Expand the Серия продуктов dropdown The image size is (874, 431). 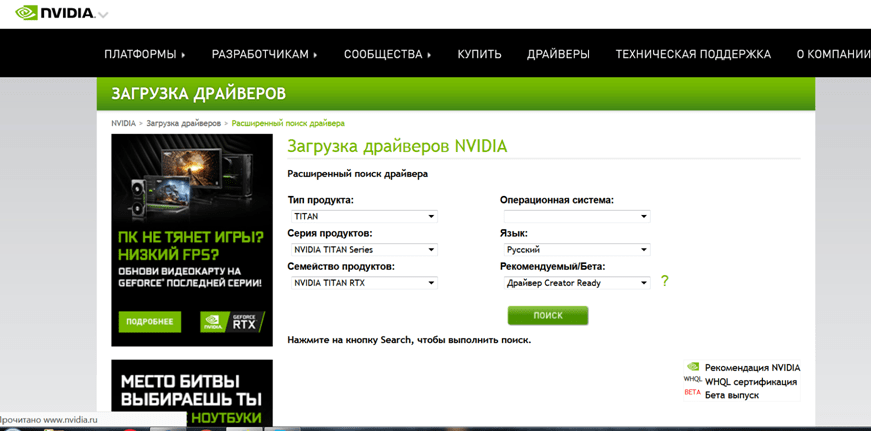[363, 250]
